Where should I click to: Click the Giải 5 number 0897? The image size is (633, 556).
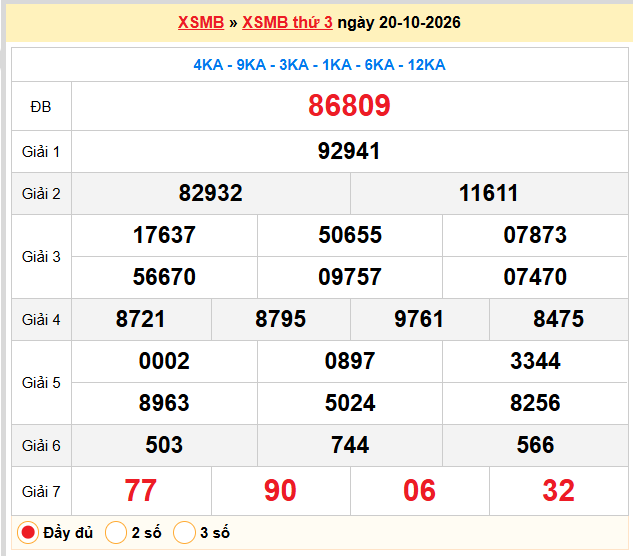[350, 361]
